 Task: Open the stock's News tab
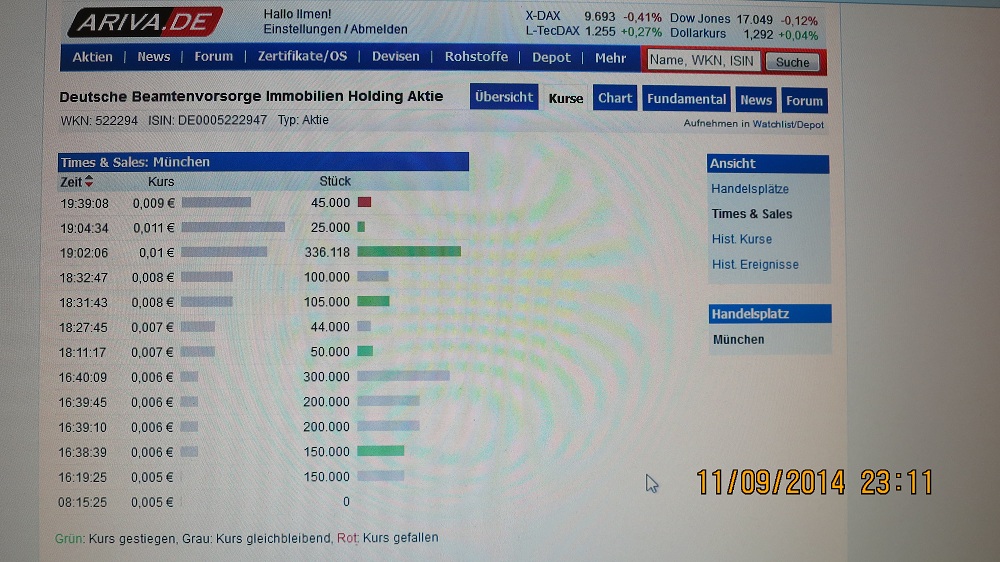[756, 100]
